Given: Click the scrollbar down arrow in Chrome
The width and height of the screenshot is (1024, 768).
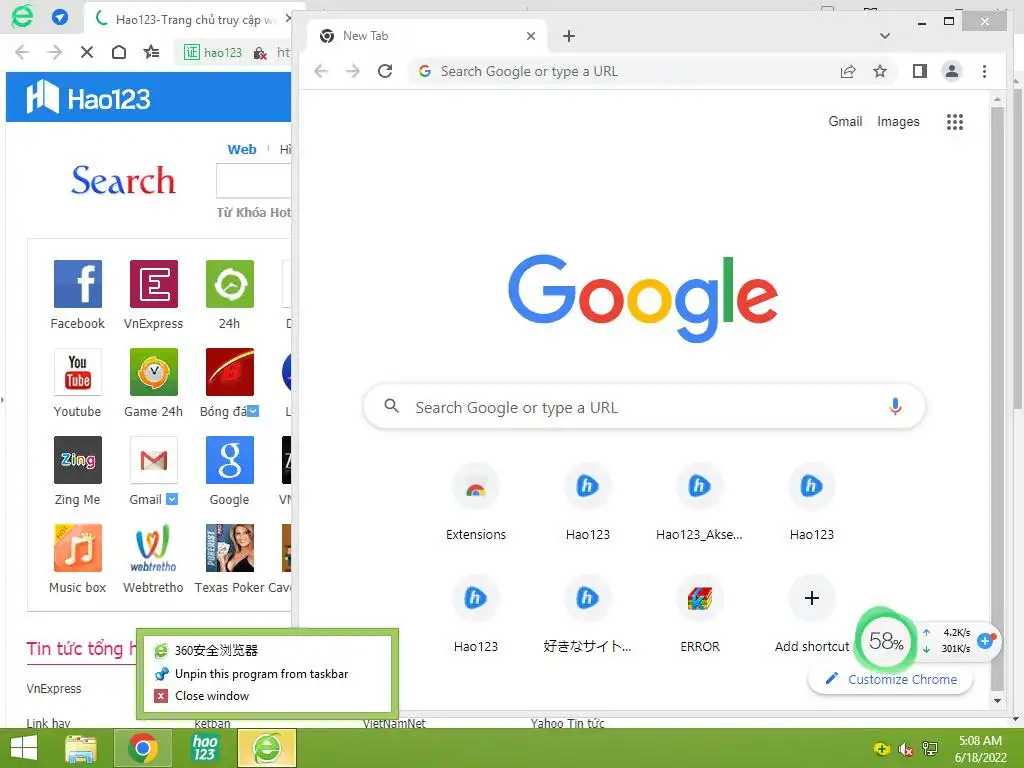Looking at the screenshot, I should [997, 701].
